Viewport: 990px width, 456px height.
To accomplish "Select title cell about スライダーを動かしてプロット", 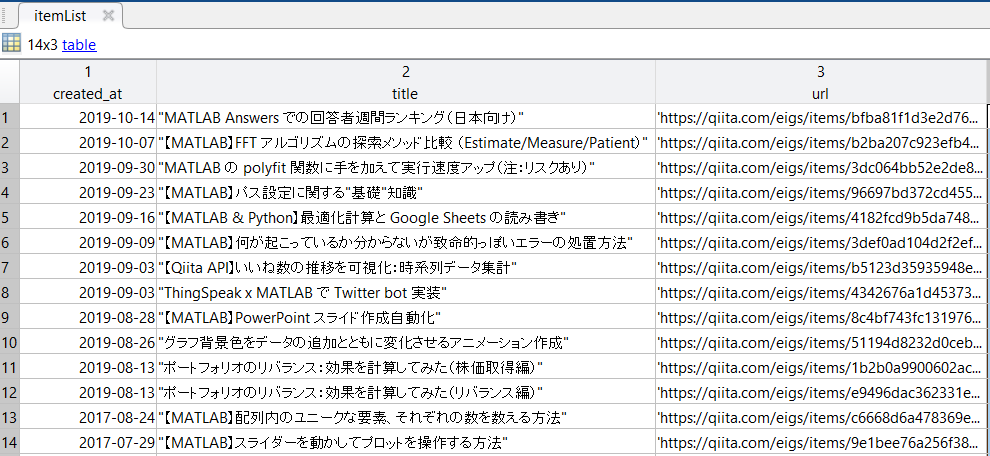I will 405,442.
